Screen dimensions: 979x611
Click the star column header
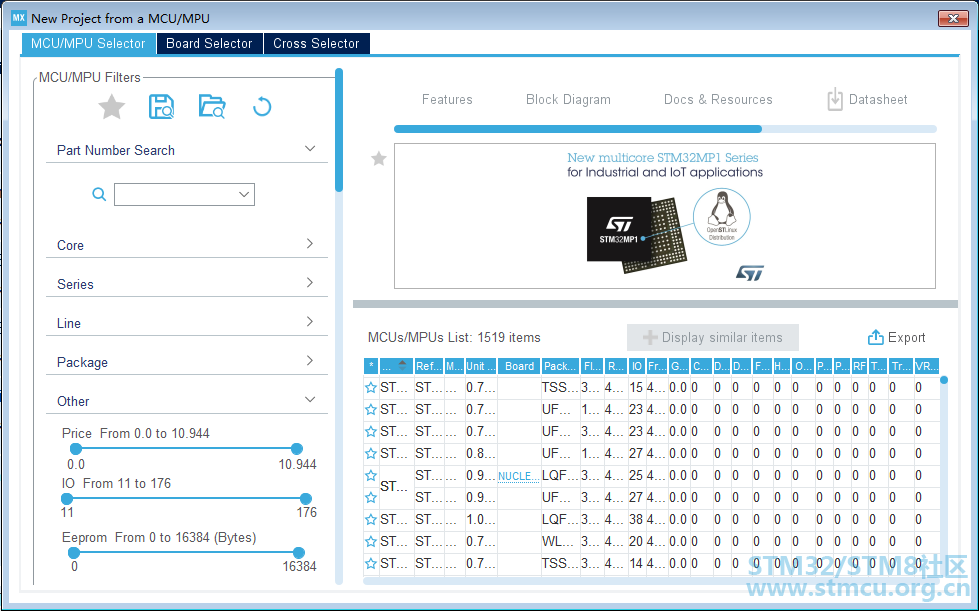[371, 366]
